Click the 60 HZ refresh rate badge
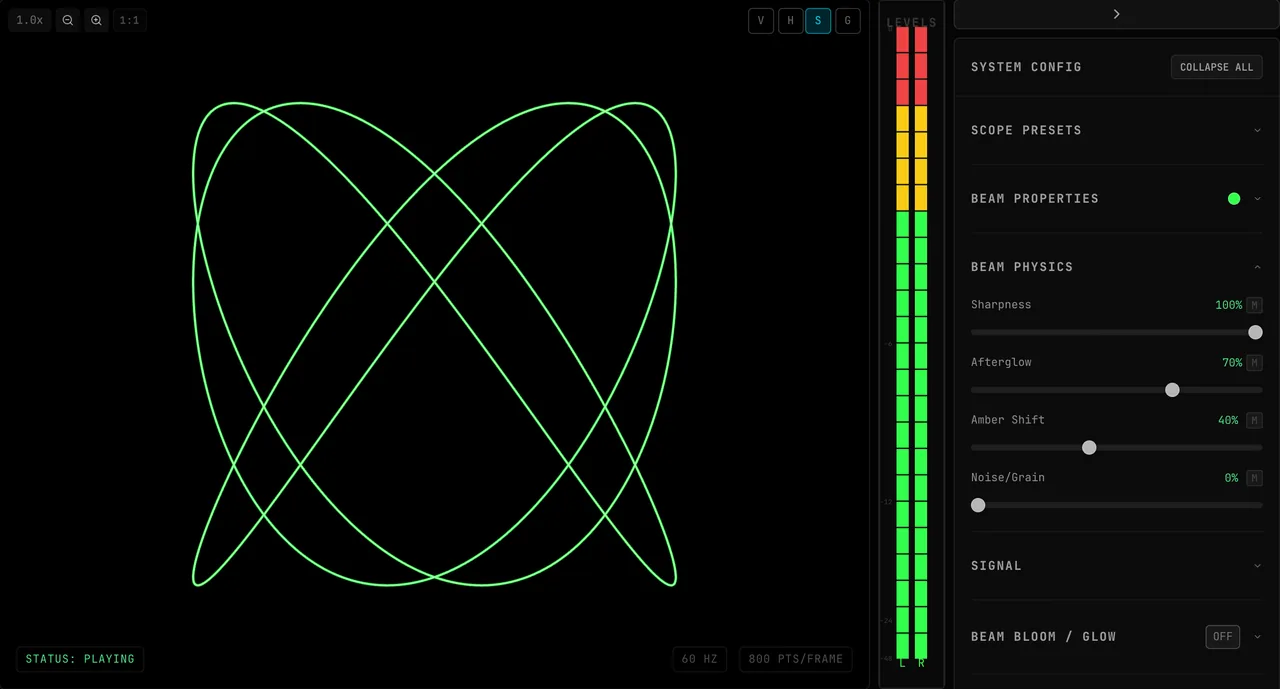The height and width of the screenshot is (689, 1280). tap(699, 659)
